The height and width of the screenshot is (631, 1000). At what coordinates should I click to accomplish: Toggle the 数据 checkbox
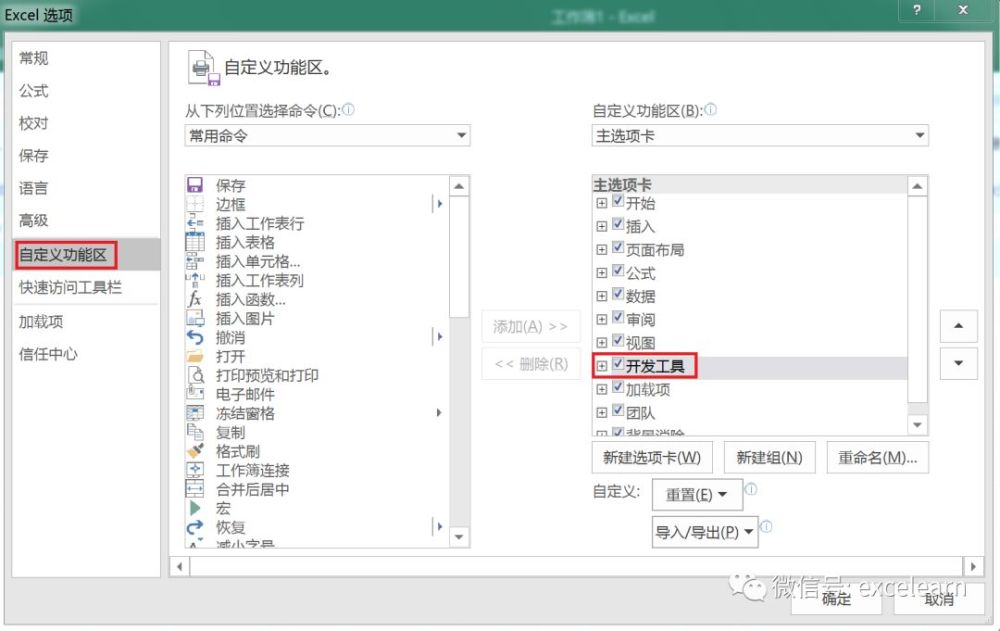[617, 294]
